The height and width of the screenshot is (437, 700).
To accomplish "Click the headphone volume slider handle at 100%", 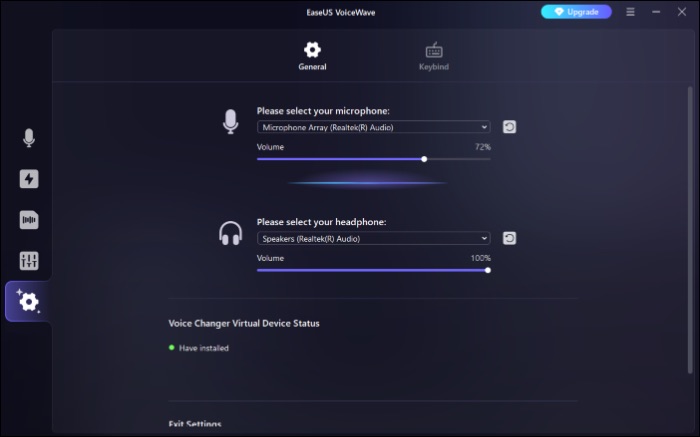I will pos(488,270).
